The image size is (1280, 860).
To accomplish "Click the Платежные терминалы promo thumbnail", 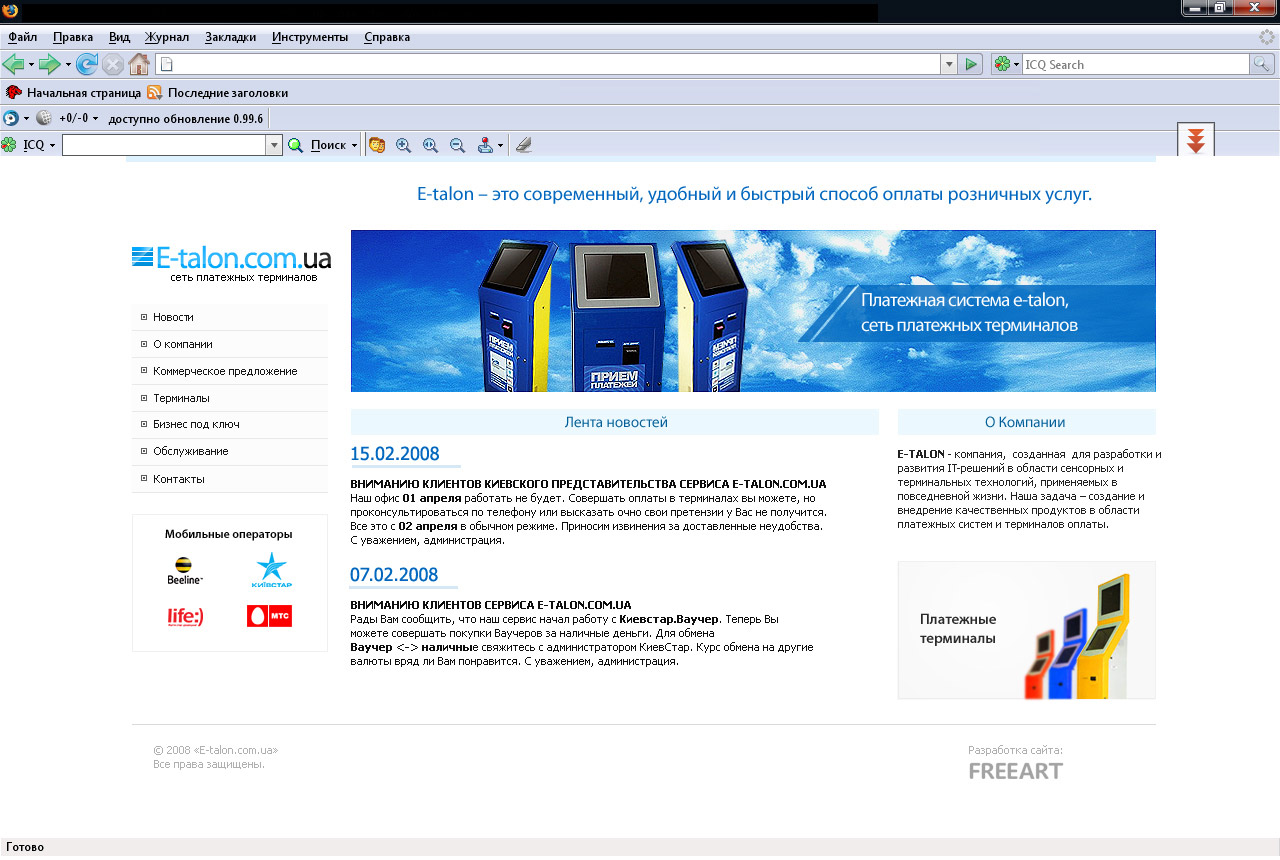I will pos(1026,630).
